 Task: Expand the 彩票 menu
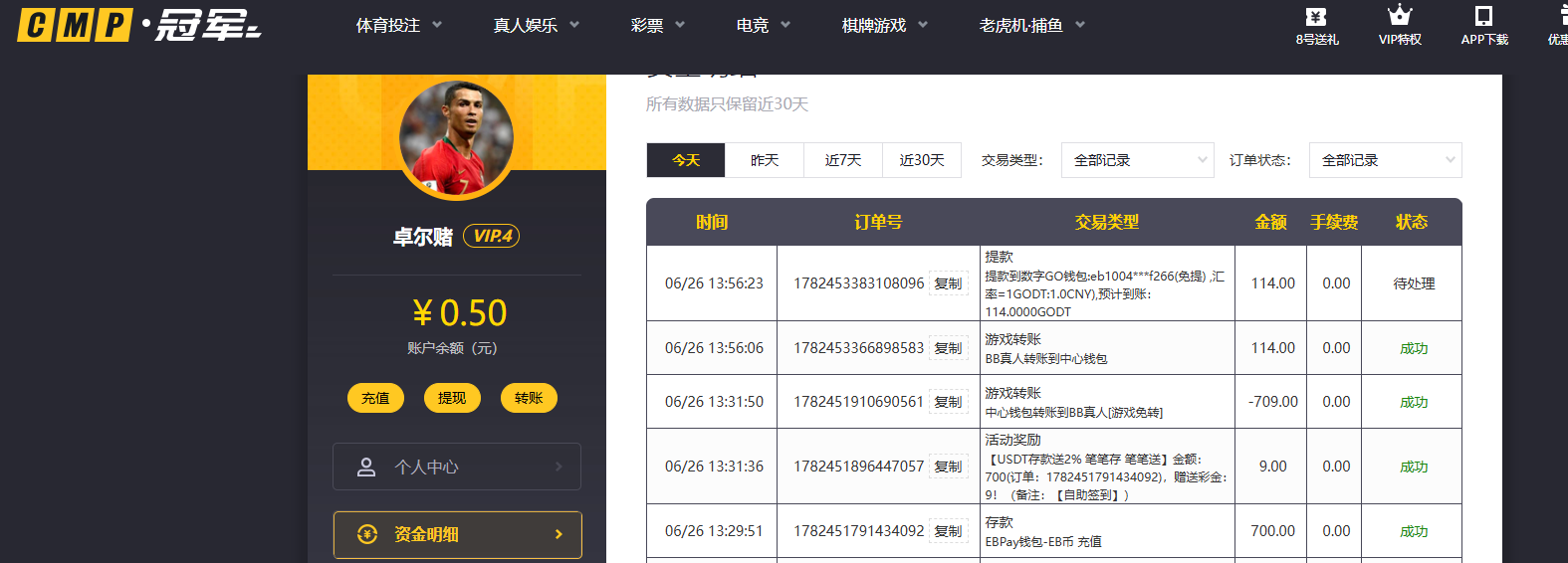coord(657,25)
